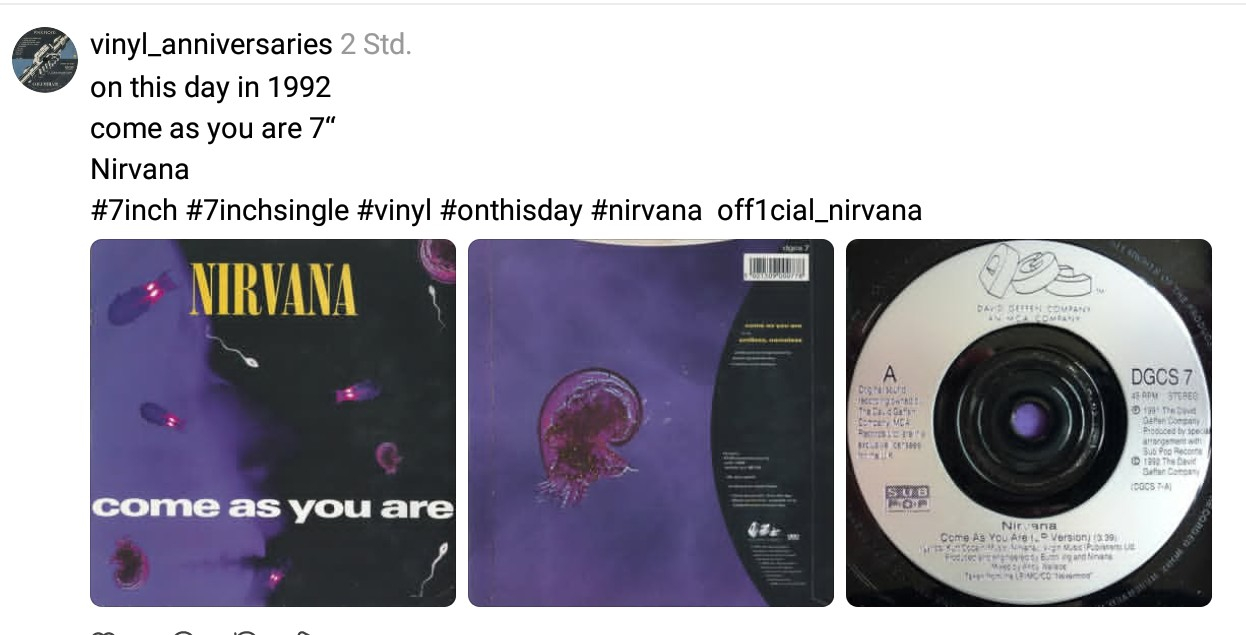The width and height of the screenshot is (1246, 635).
Task: Click the 'come as you are' cover text
Action: [273, 507]
